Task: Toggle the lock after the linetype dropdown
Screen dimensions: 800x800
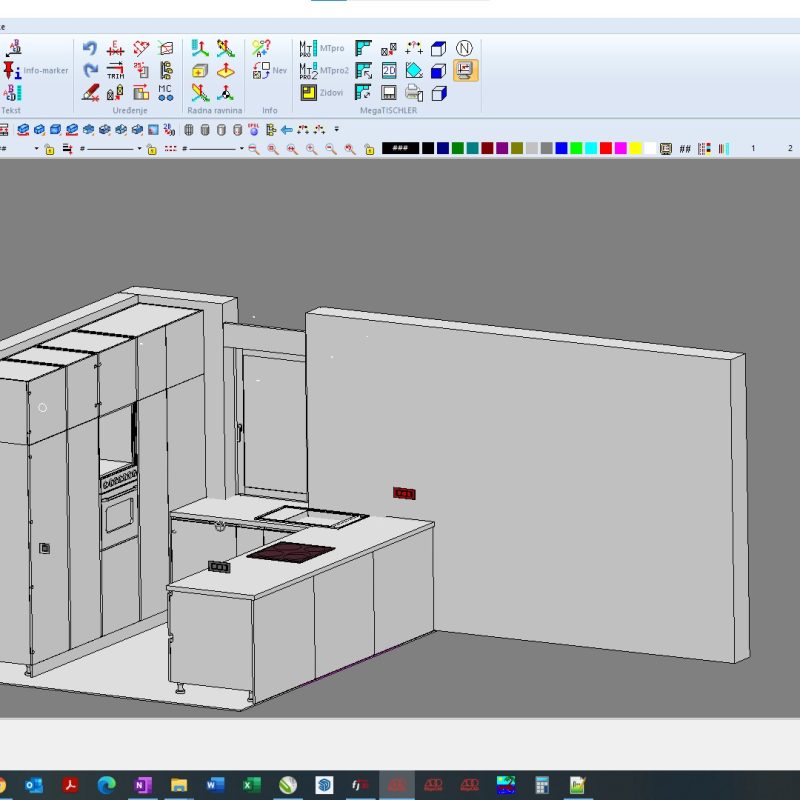Action: 151,149
